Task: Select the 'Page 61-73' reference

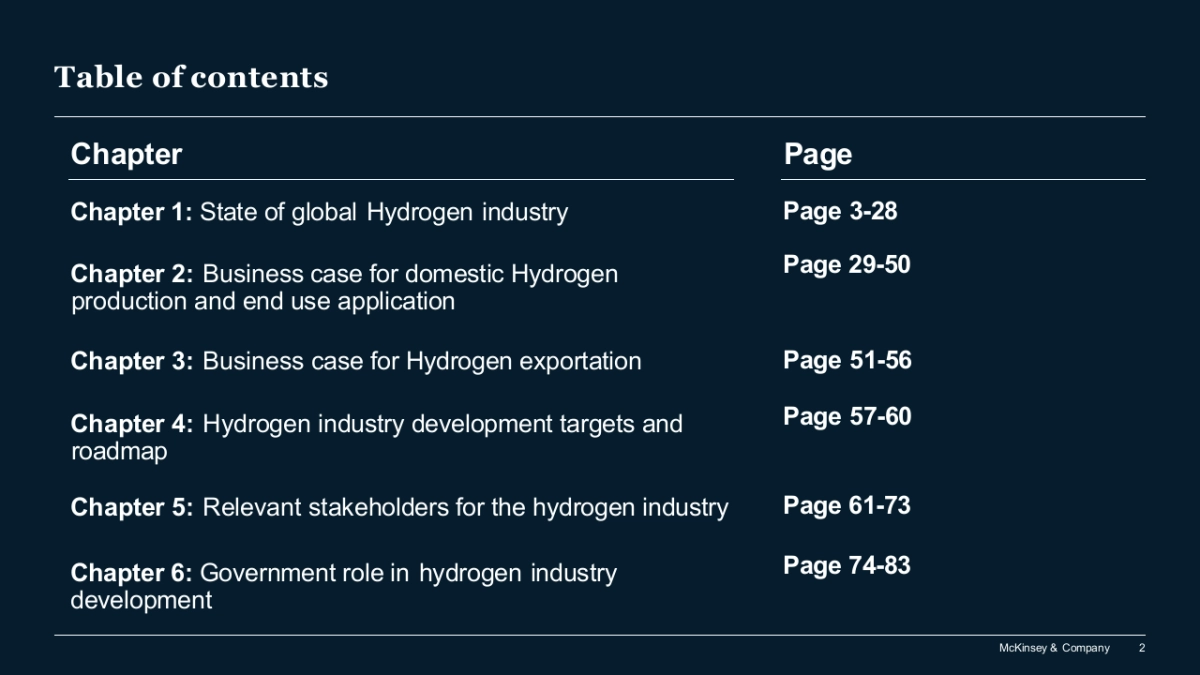Action: (847, 506)
